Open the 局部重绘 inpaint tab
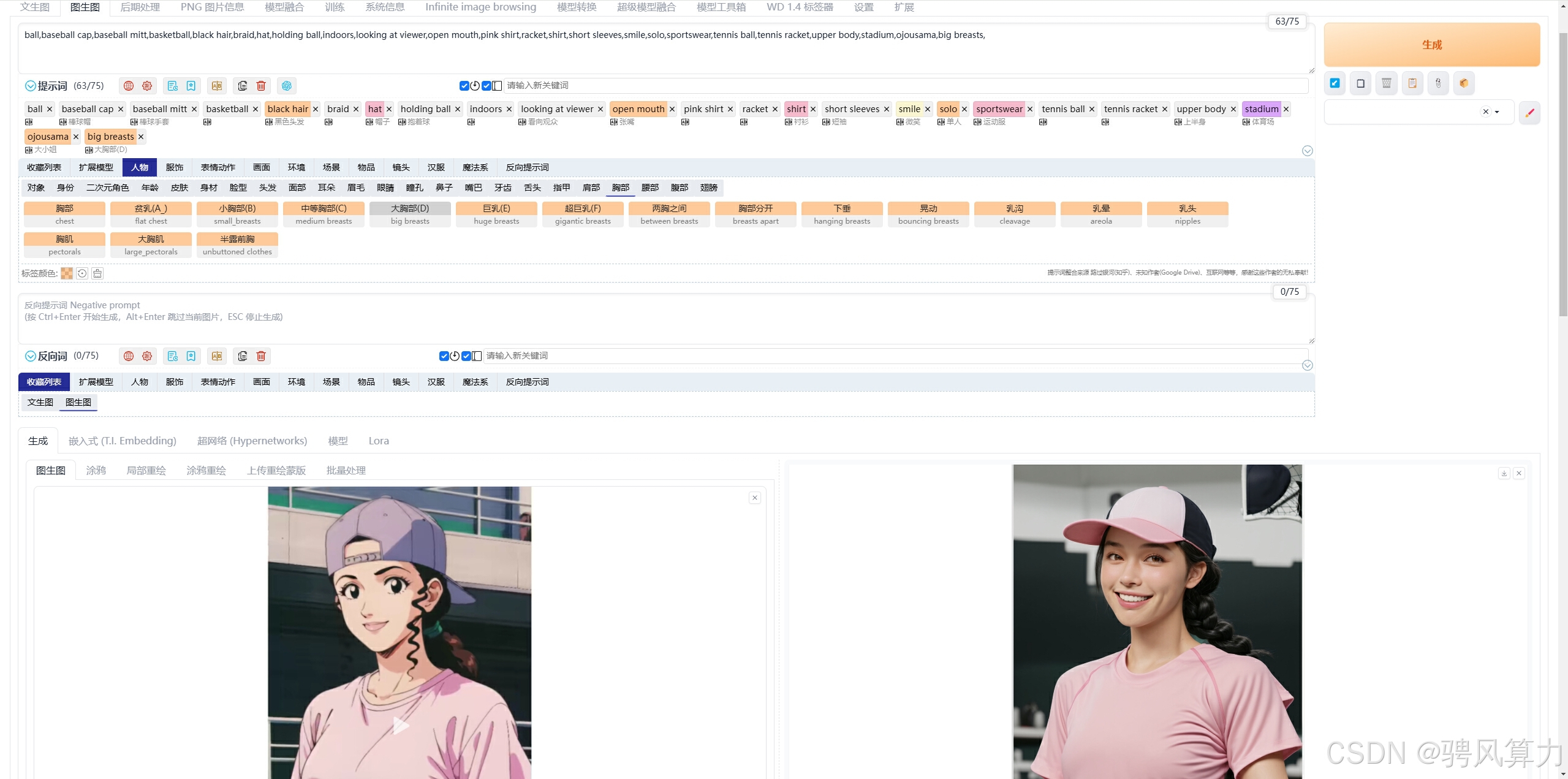The width and height of the screenshot is (1568, 779). [146, 471]
